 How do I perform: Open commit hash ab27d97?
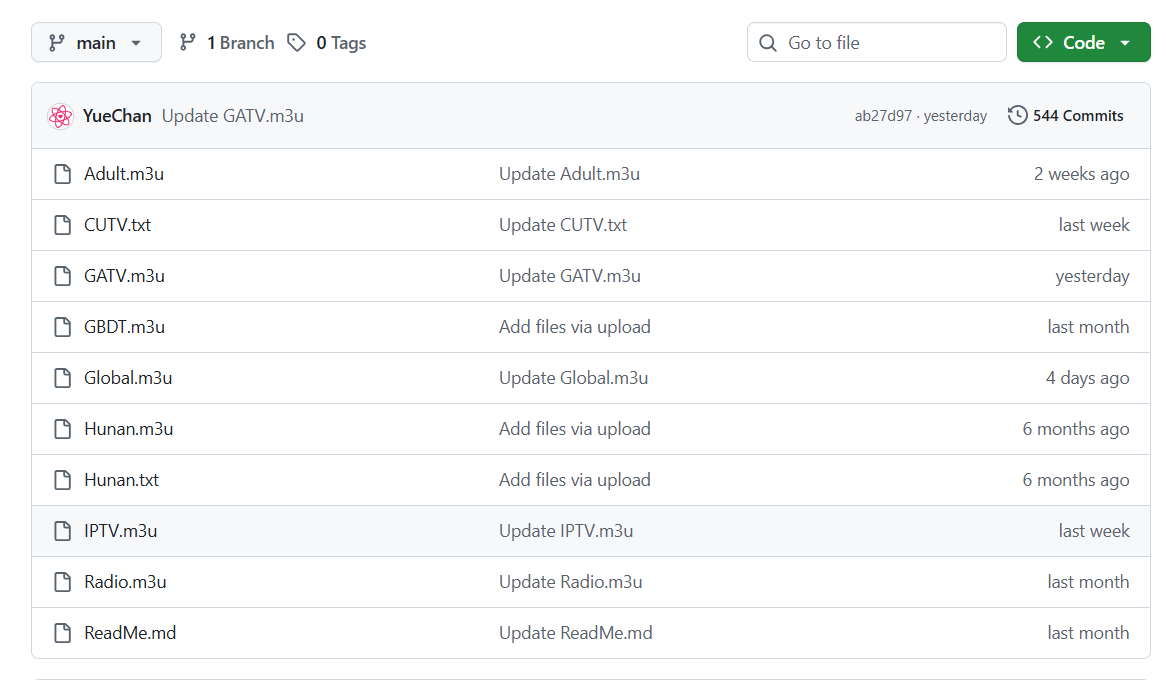[x=883, y=116]
